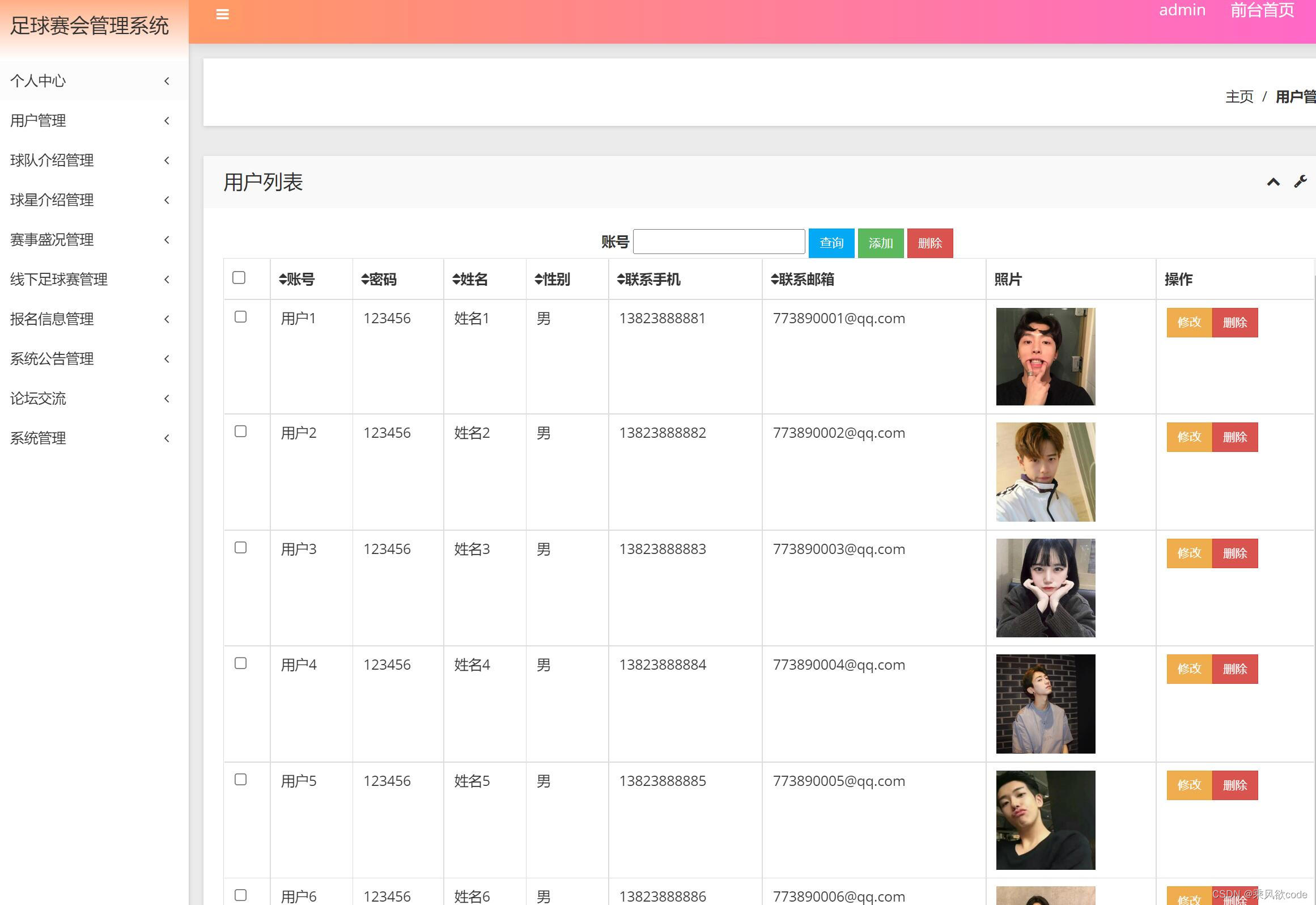1316x905 pixels.
Task: Go to 前台首页 from the top bar
Action: pos(1261,10)
